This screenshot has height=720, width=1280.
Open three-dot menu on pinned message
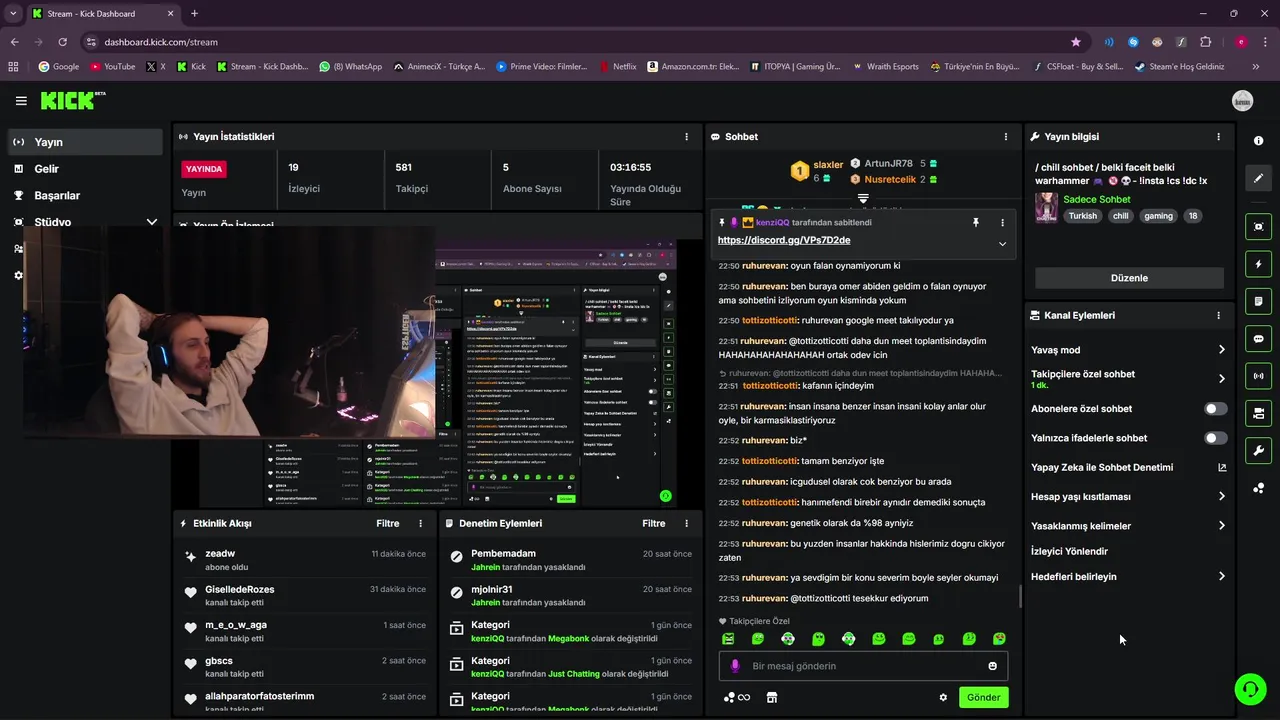tap(1002, 223)
